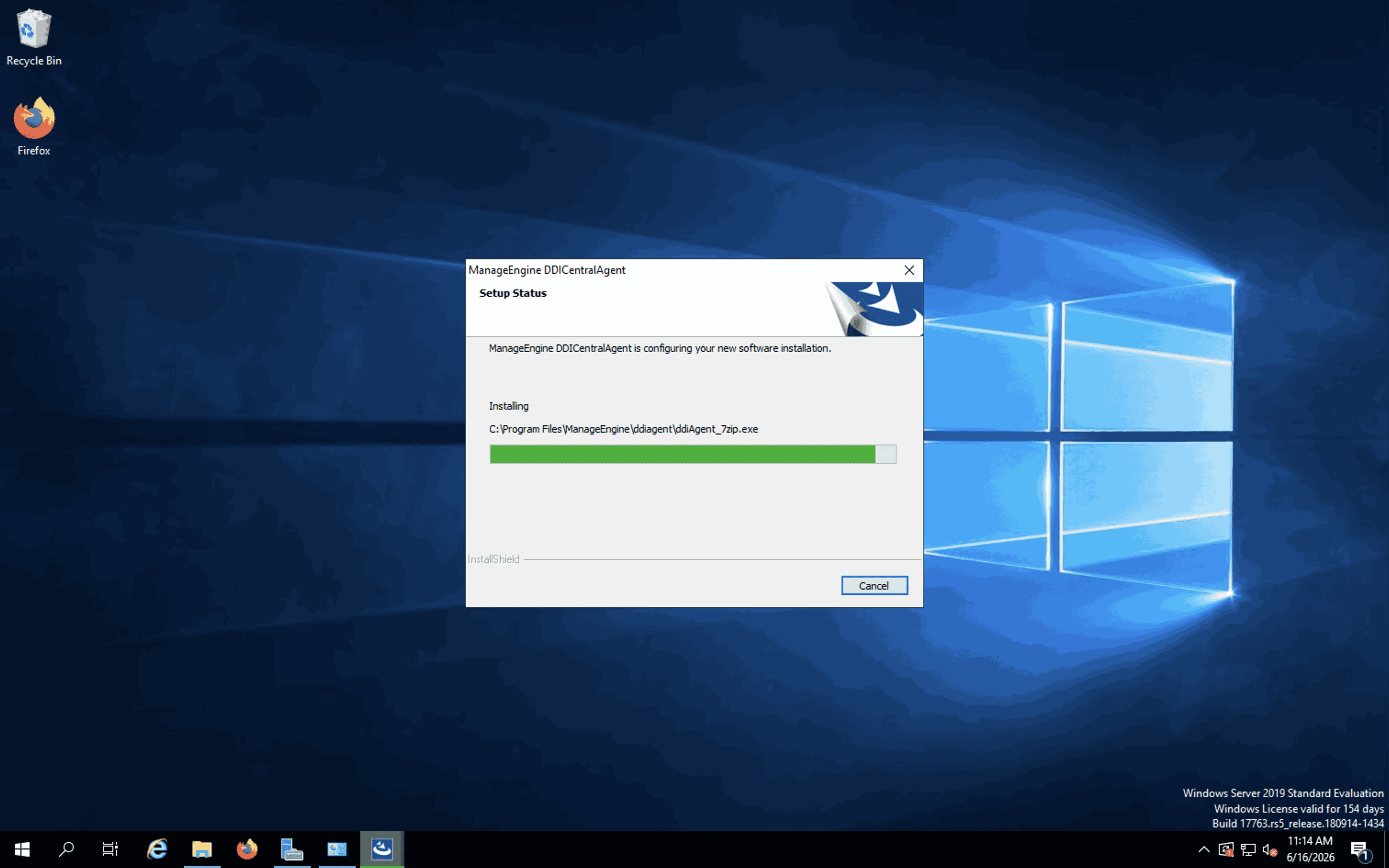Open the Recycle Bin desktop icon
This screenshot has height=868, width=1389.
click(x=34, y=37)
